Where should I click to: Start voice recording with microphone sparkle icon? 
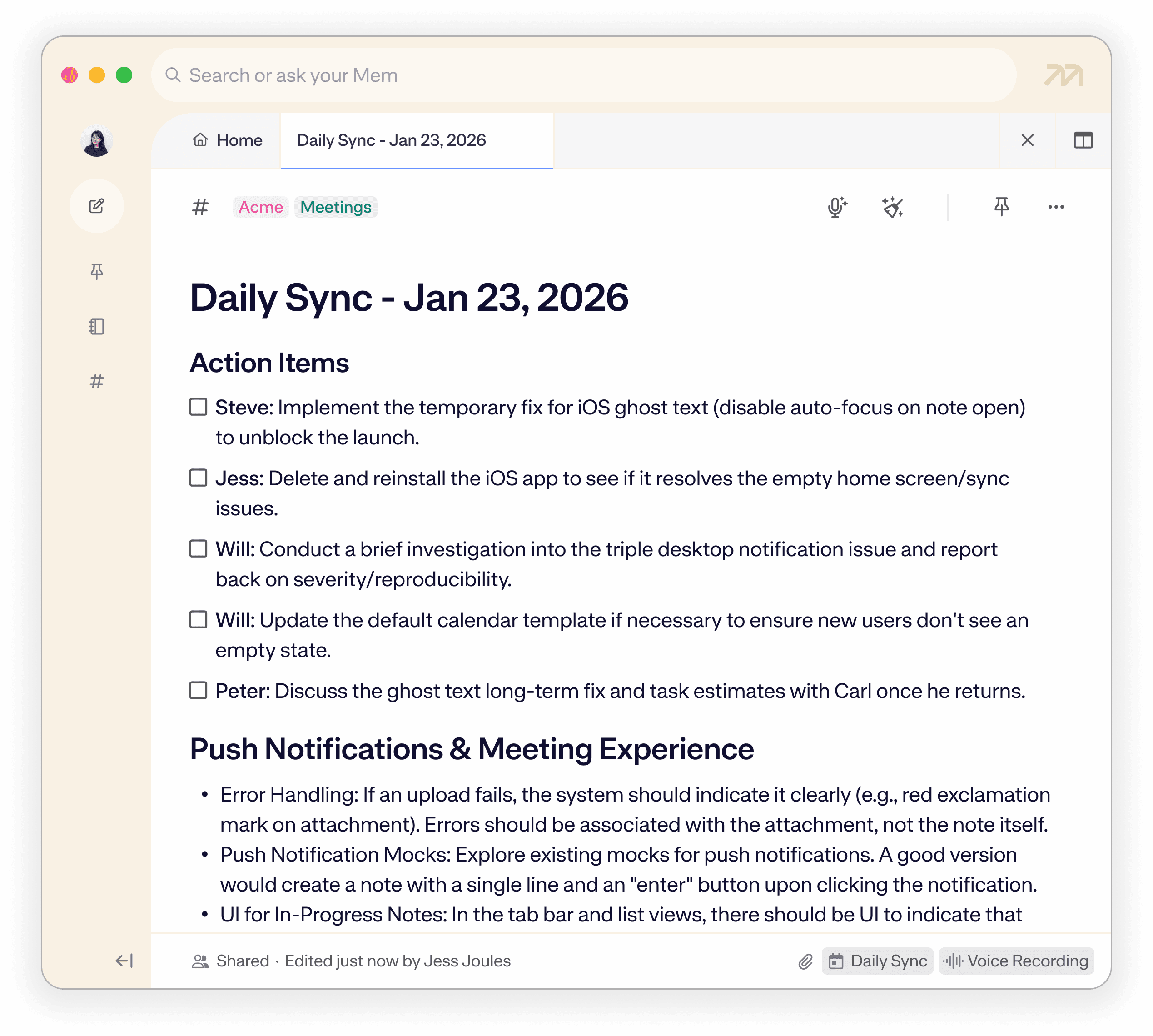(837, 207)
